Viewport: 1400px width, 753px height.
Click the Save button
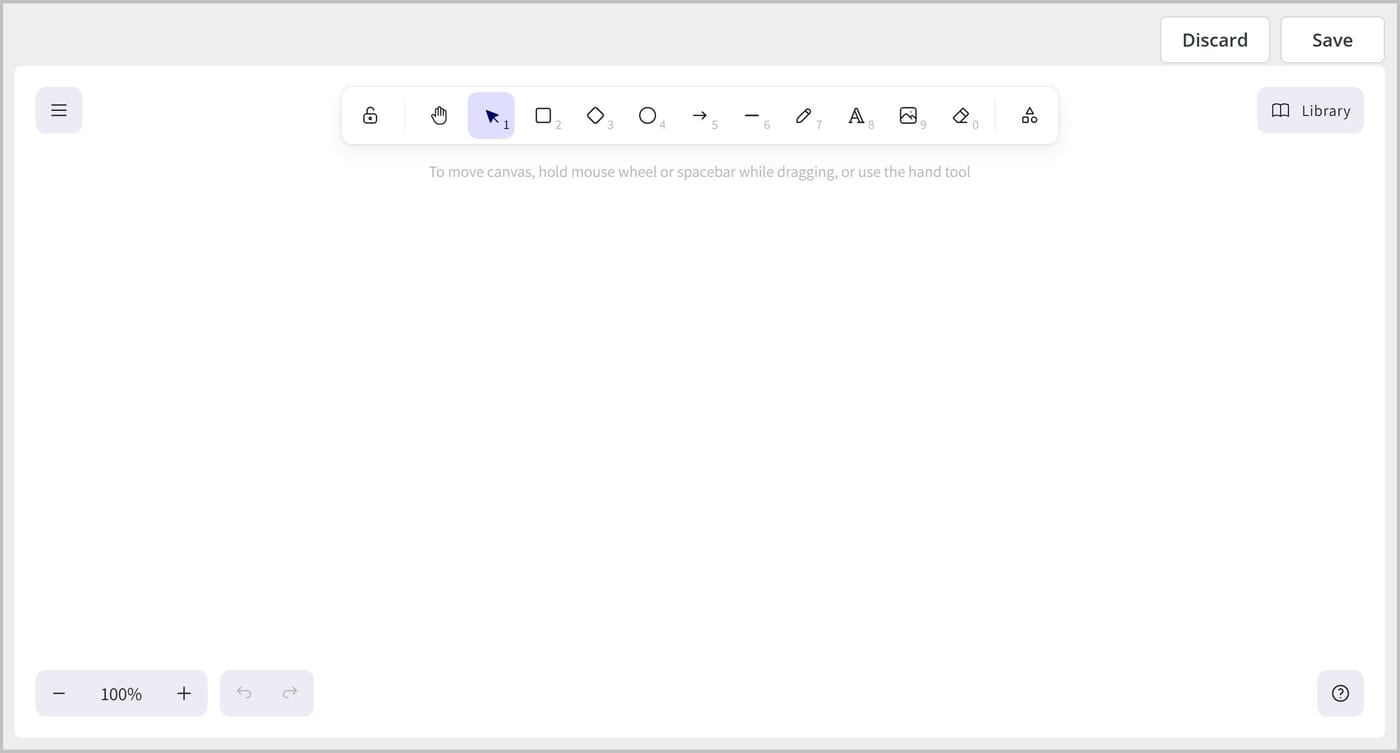(1332, 40)
